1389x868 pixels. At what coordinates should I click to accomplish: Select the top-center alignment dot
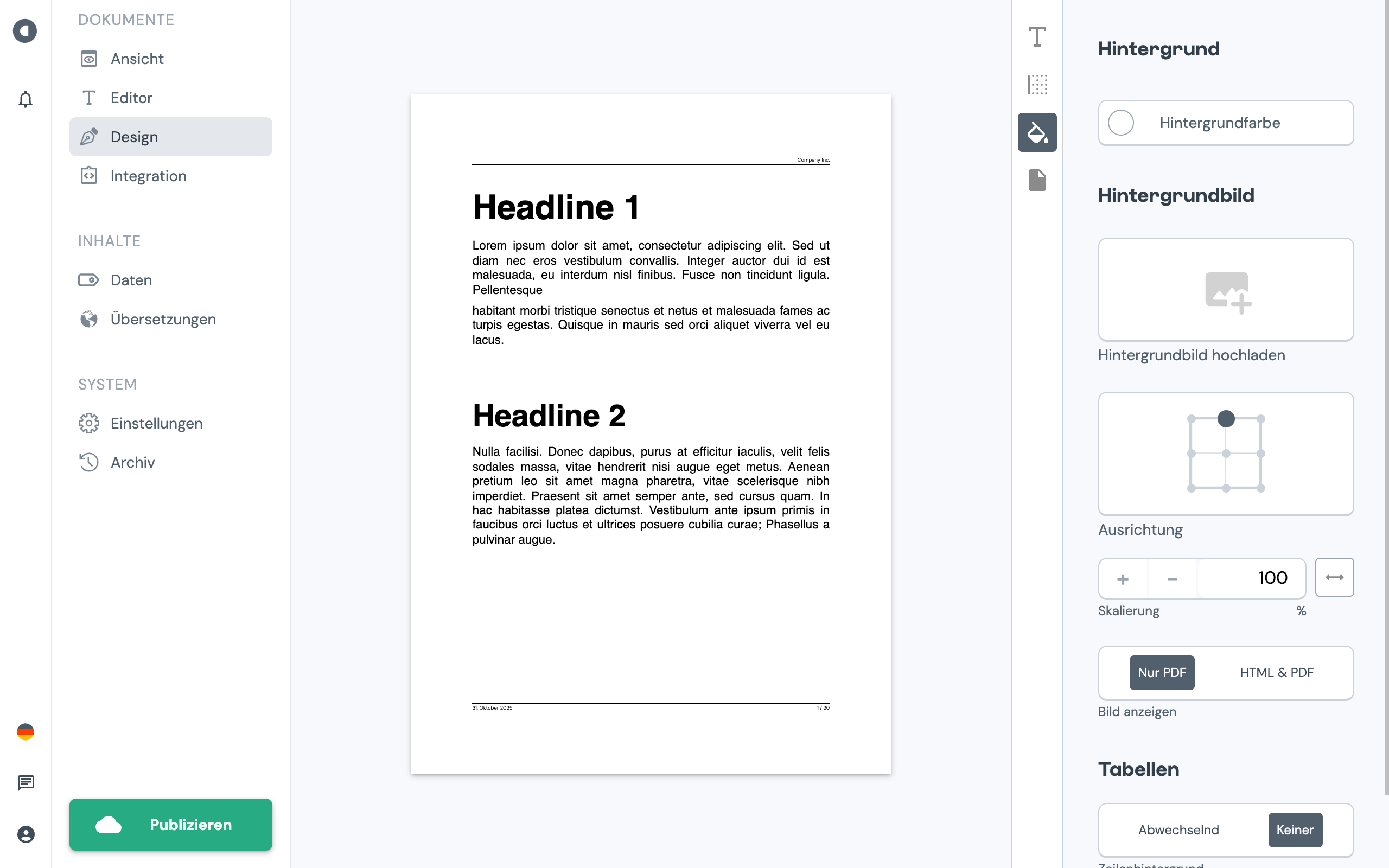[x=1226, y=420]
